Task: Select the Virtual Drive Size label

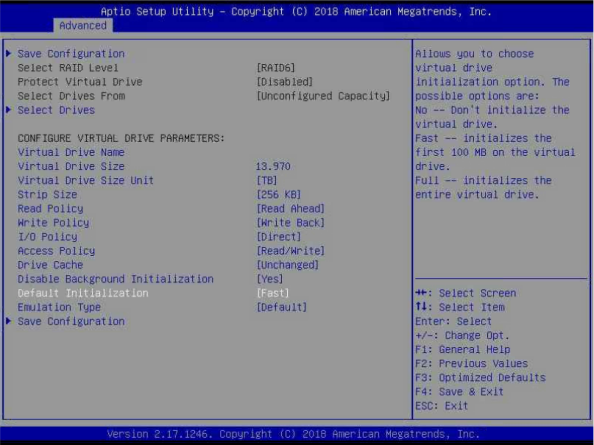Action: click(x=71, y=166)
